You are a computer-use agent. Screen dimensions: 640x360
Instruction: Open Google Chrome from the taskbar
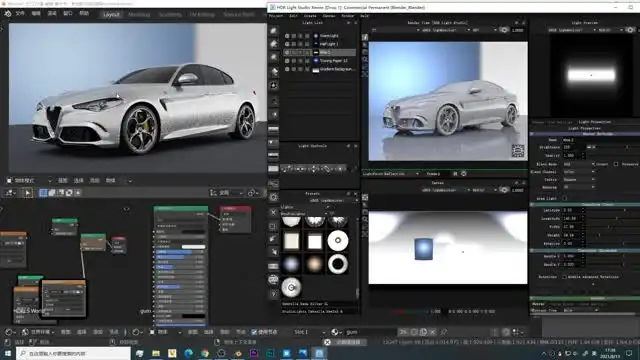click(x=205, y=353)
